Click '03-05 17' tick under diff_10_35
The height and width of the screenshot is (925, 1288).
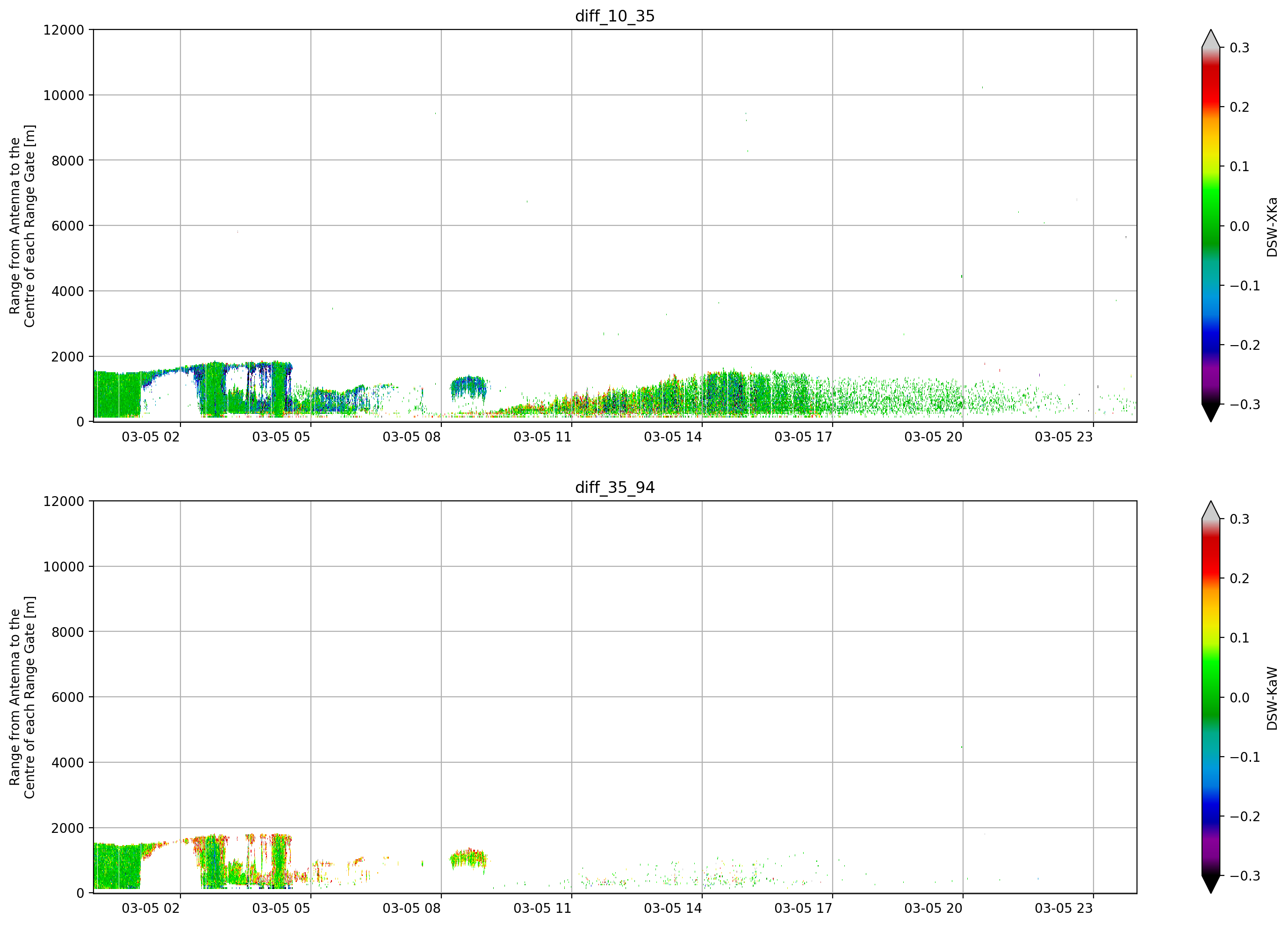(804, 437)
